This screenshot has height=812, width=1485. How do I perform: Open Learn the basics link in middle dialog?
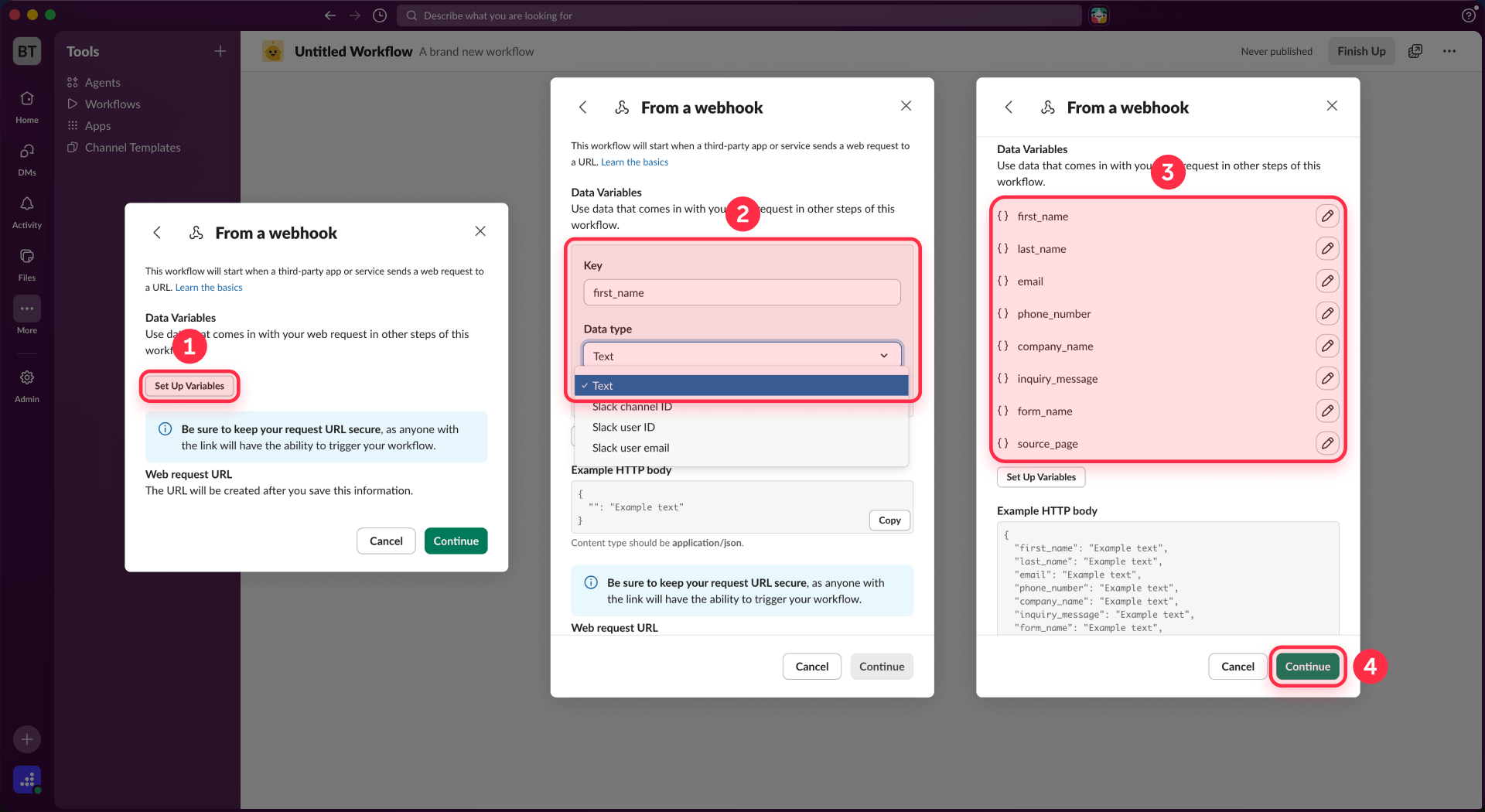635,162
